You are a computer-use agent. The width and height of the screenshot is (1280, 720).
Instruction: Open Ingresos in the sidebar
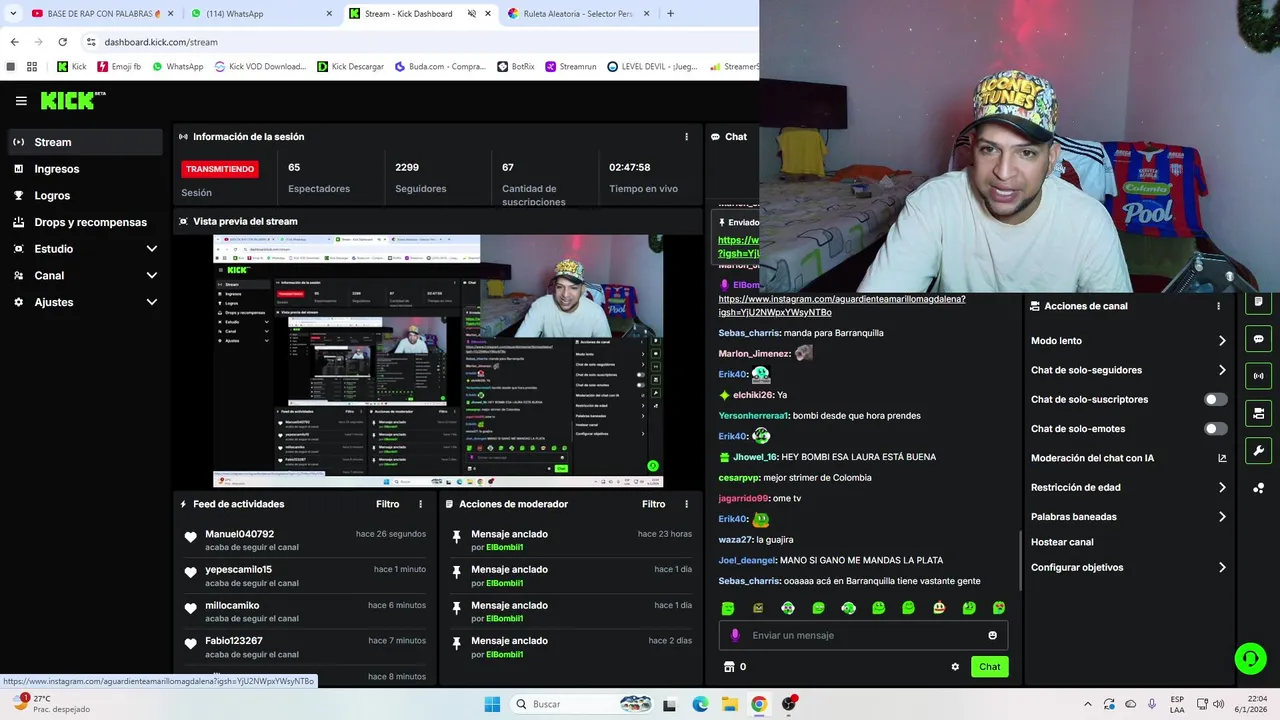click(x=84, y=169)
